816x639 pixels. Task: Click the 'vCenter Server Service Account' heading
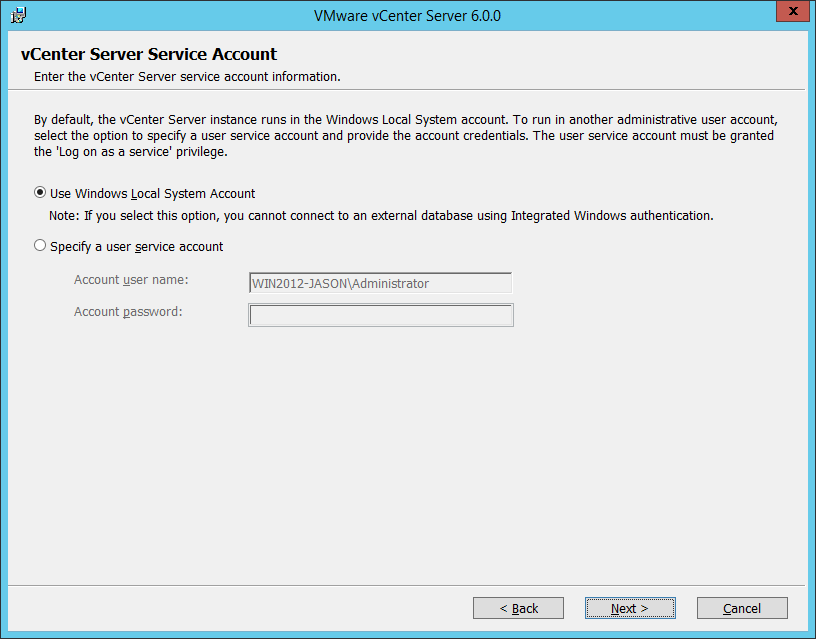[x=149, y=54]
